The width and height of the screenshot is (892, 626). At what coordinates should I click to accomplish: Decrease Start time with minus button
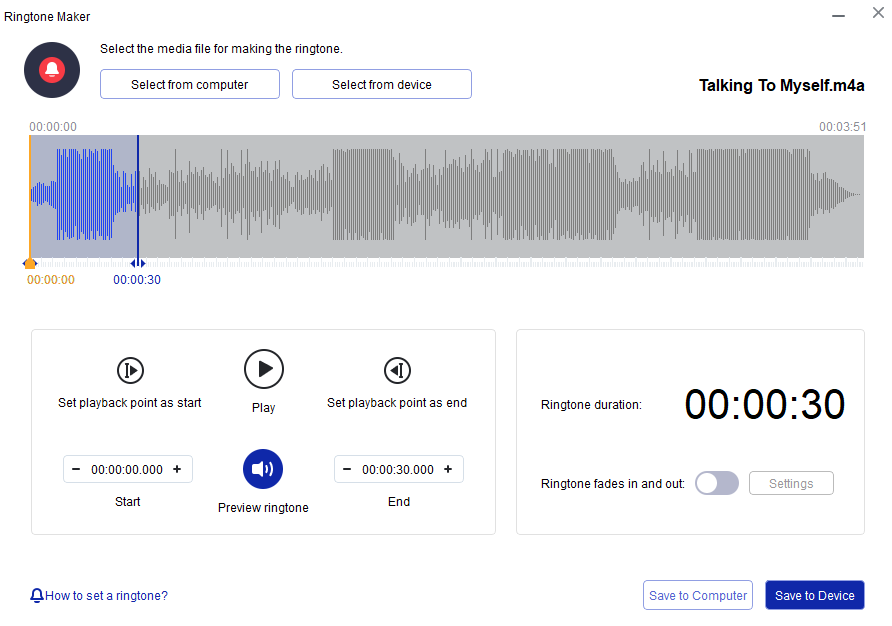tap(77, 469)
